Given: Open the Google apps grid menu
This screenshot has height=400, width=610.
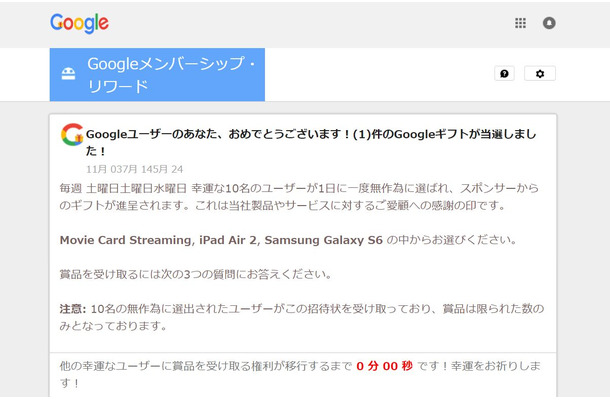Looking at the screenshot, I should coord(520,23).
